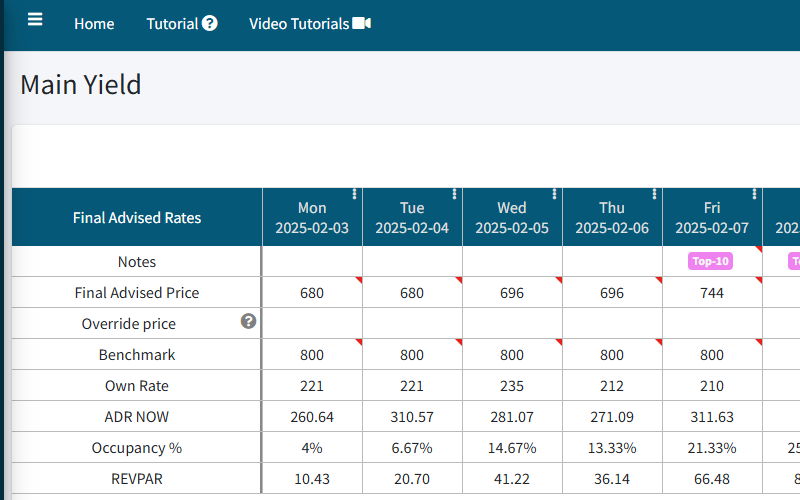
Task: Click the Top-10 tag on Friday
Action: point(711,261)
